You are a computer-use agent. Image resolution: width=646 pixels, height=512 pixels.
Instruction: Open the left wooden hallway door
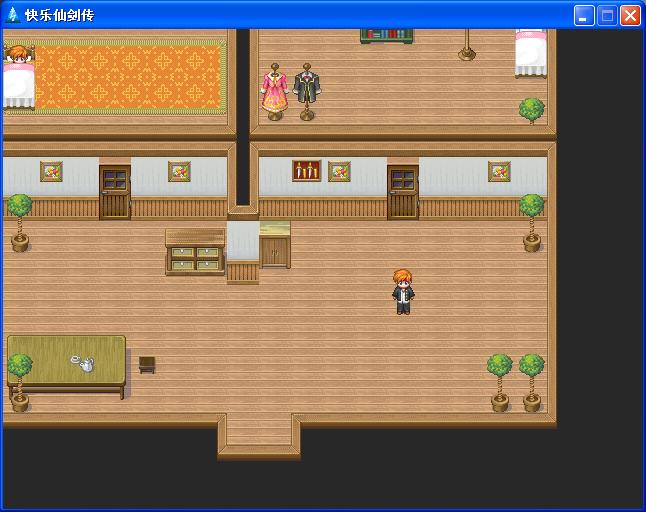click(115, 192)
